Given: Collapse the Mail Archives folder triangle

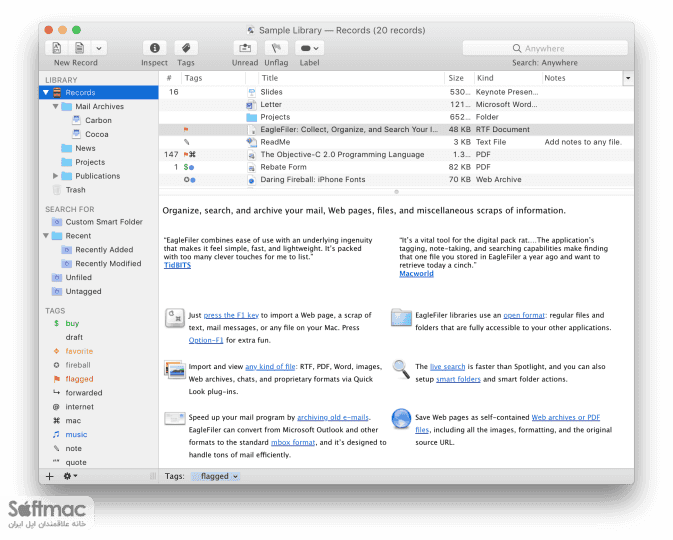Looking at the screenshot, I should click(x=55, y=106).
